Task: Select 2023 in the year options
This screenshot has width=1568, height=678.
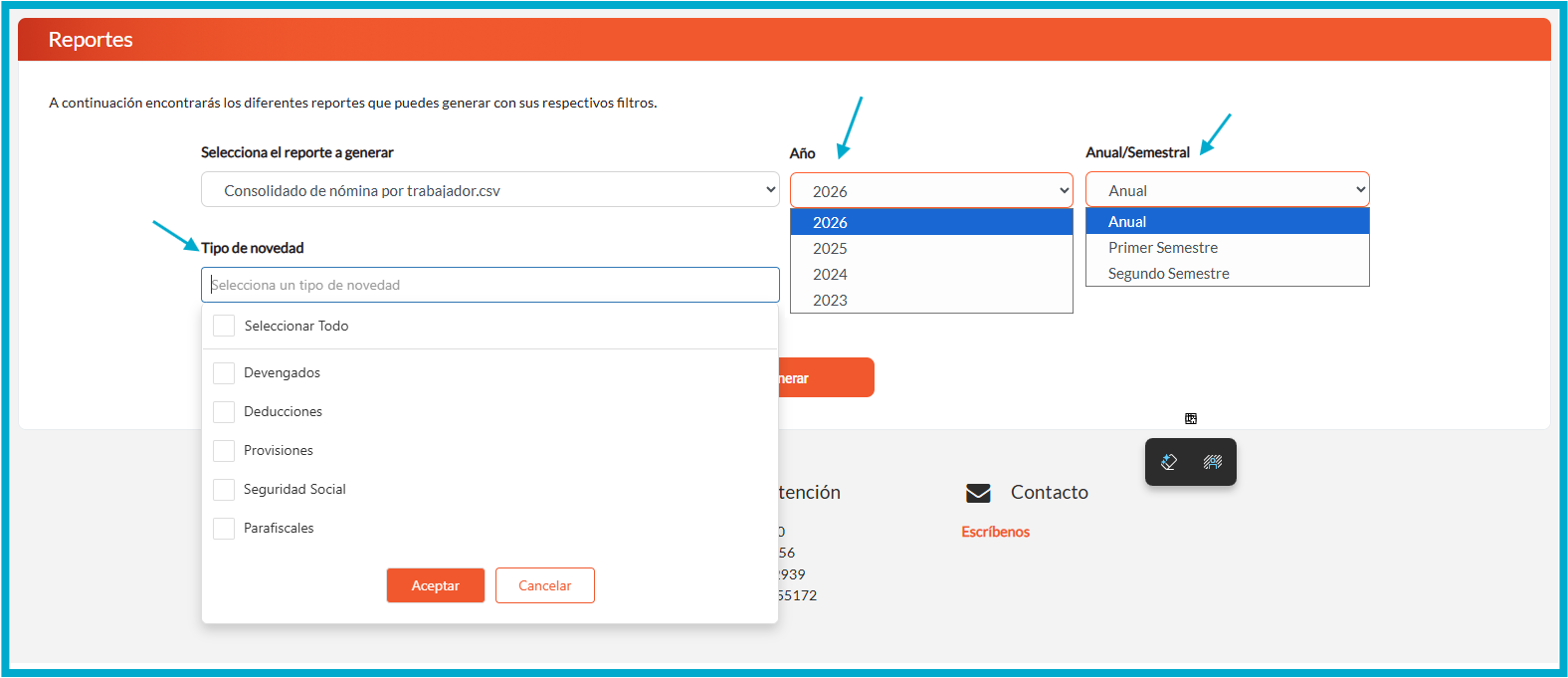Action: click(830, 301)
